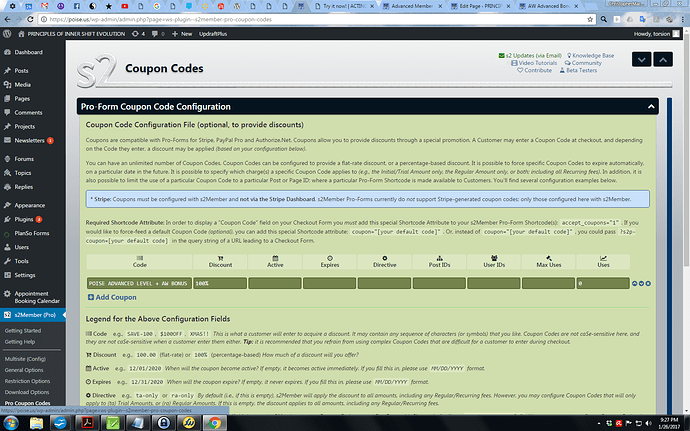This screenshot has width=690, height=431.
Task: Click the Beta Testers link
Action: tap(578, 70)
